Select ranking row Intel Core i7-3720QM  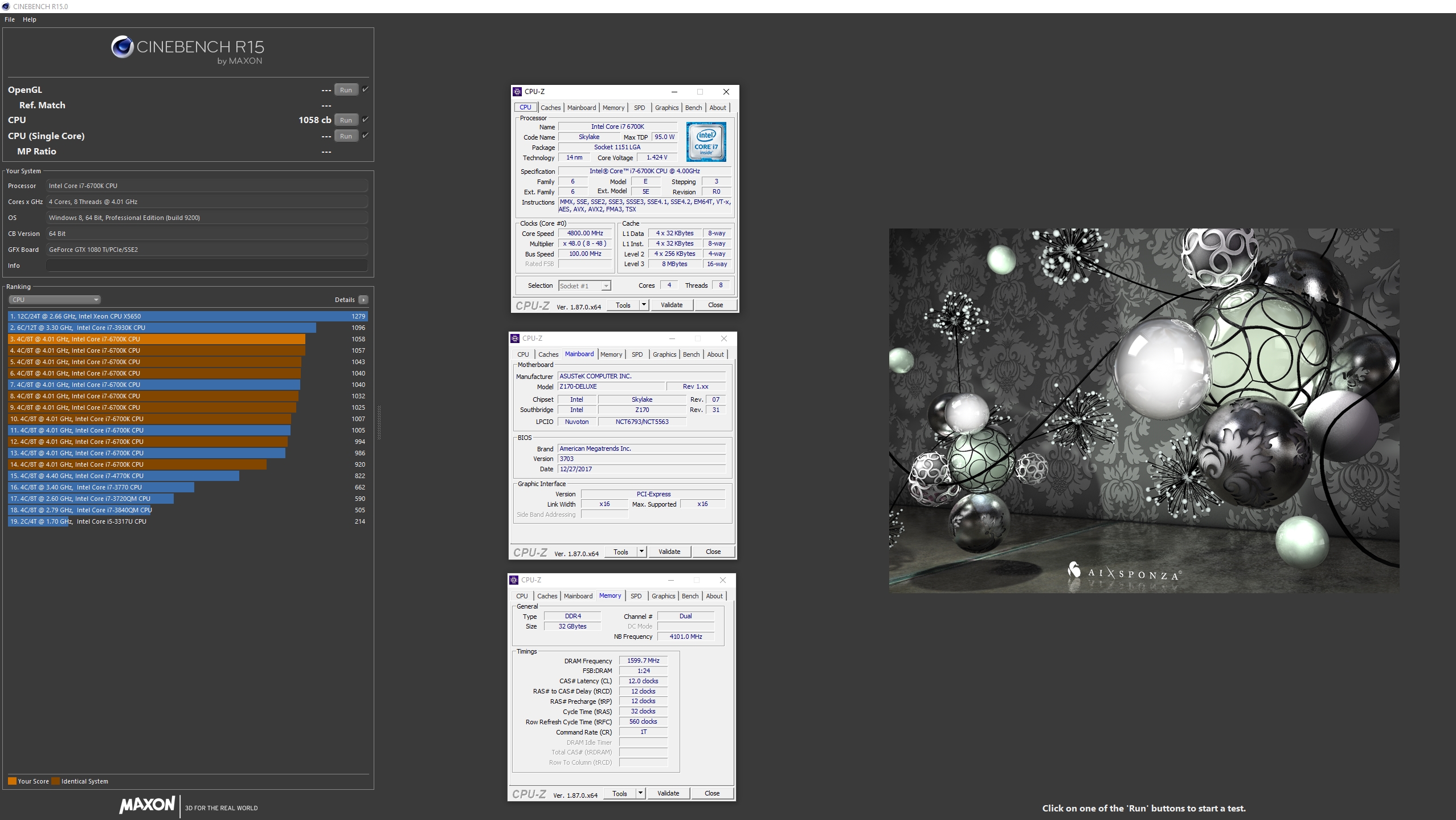click(187, 499)
